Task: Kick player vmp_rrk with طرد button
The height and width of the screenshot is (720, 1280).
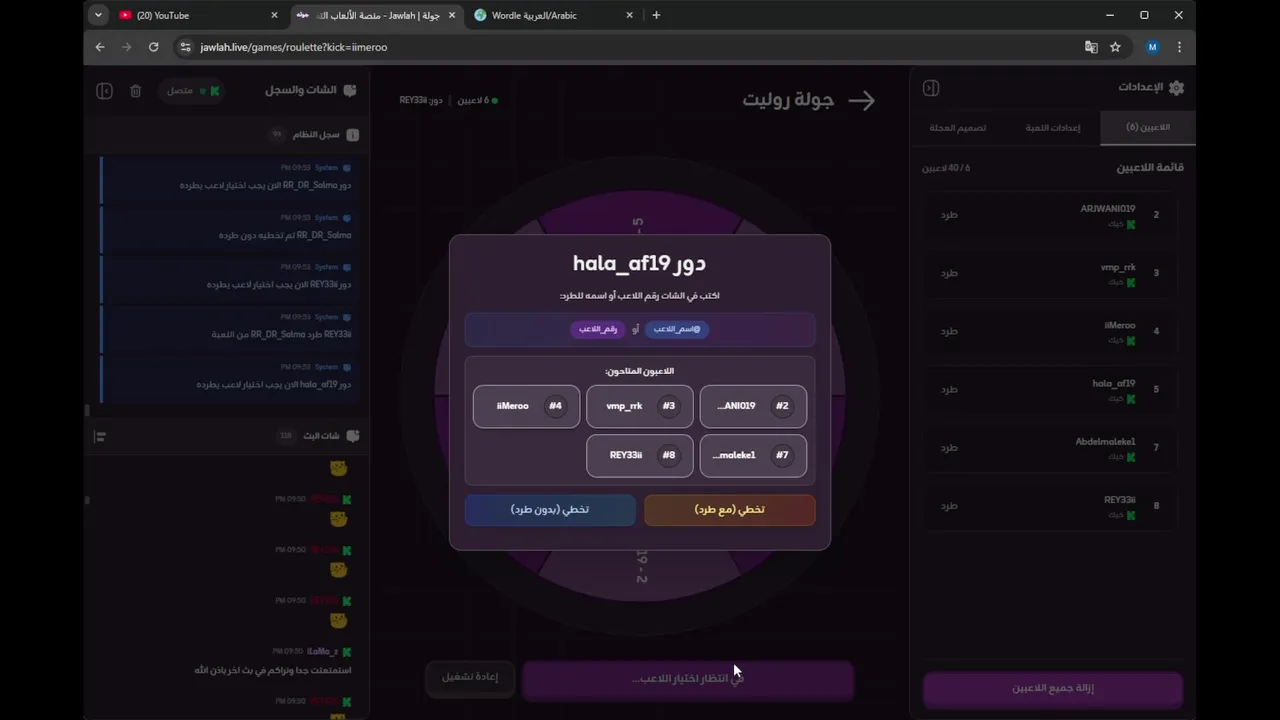Action: click(949, 273)
